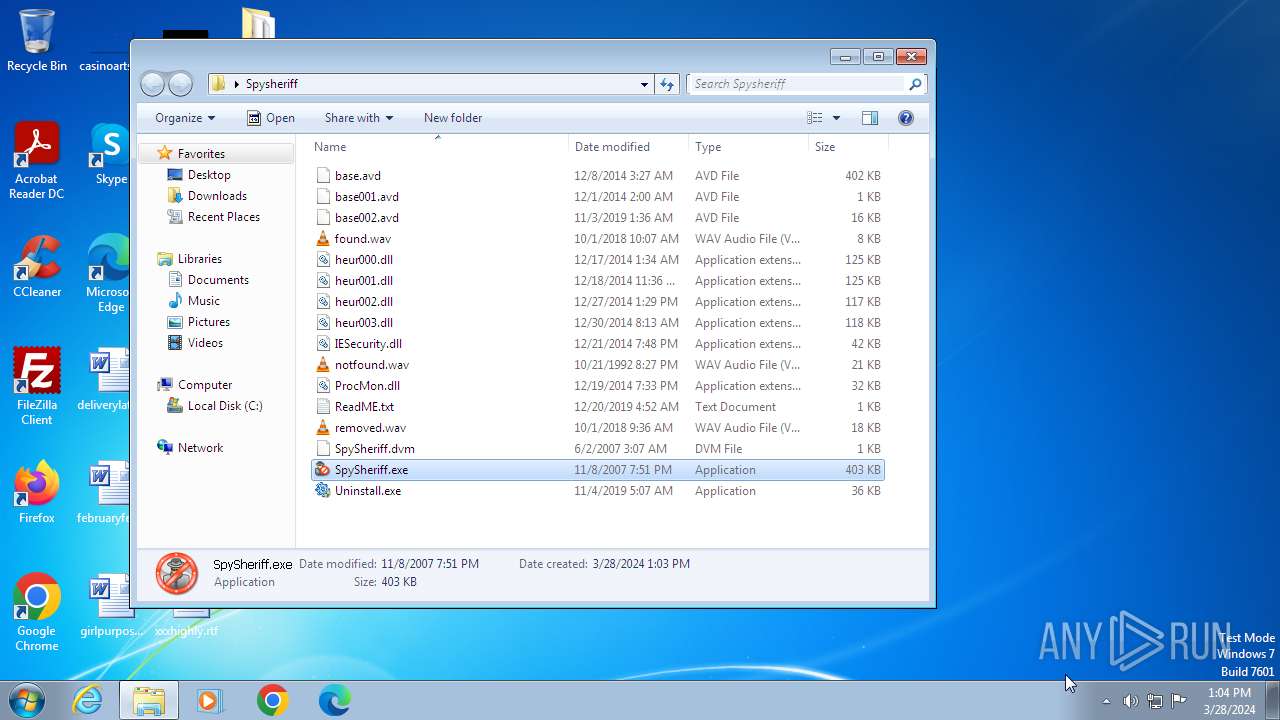Click the Start button orb
This screenshot has height=720, width=1280.
[26, 700]
